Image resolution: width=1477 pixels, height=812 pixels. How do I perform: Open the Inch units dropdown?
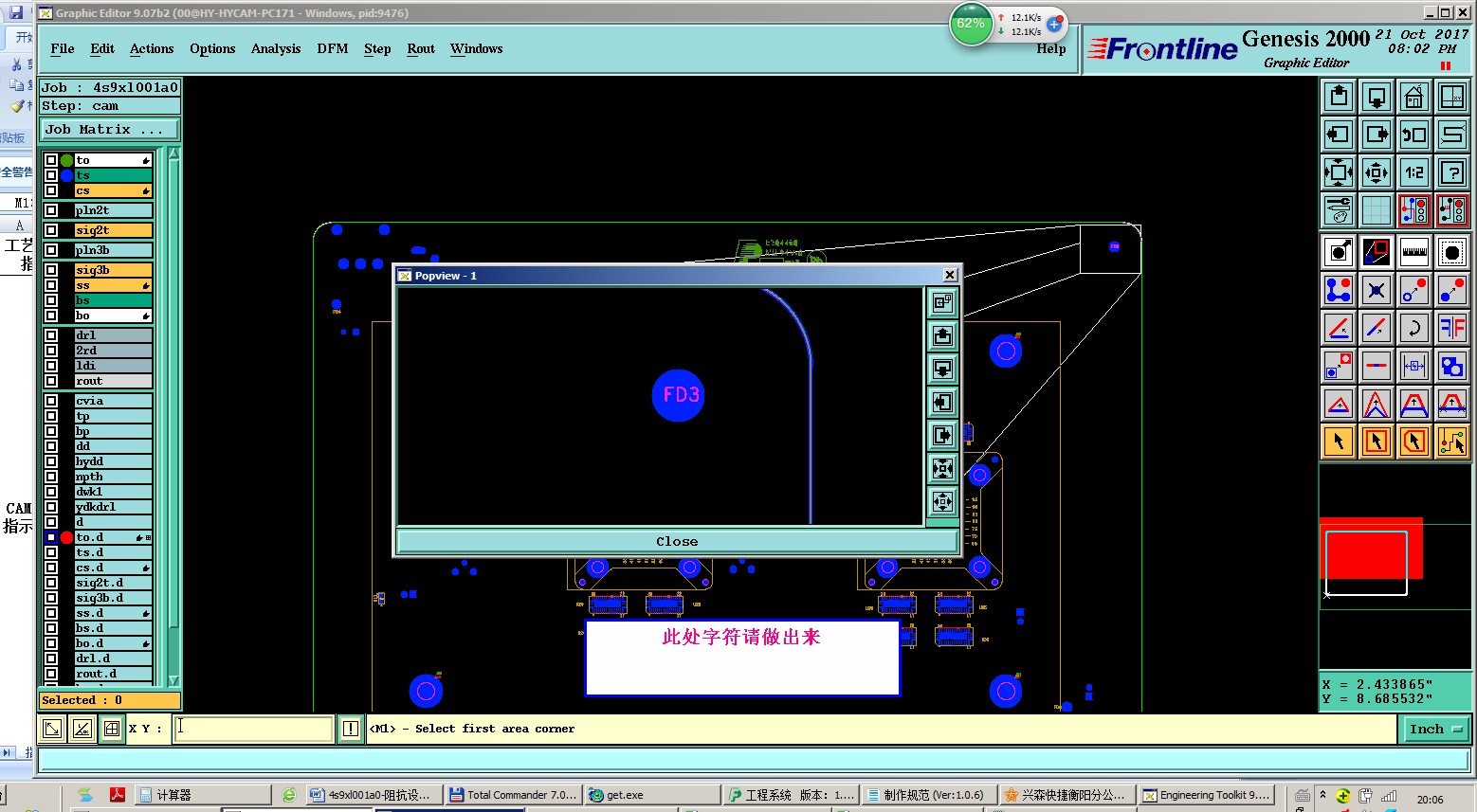1434,729
